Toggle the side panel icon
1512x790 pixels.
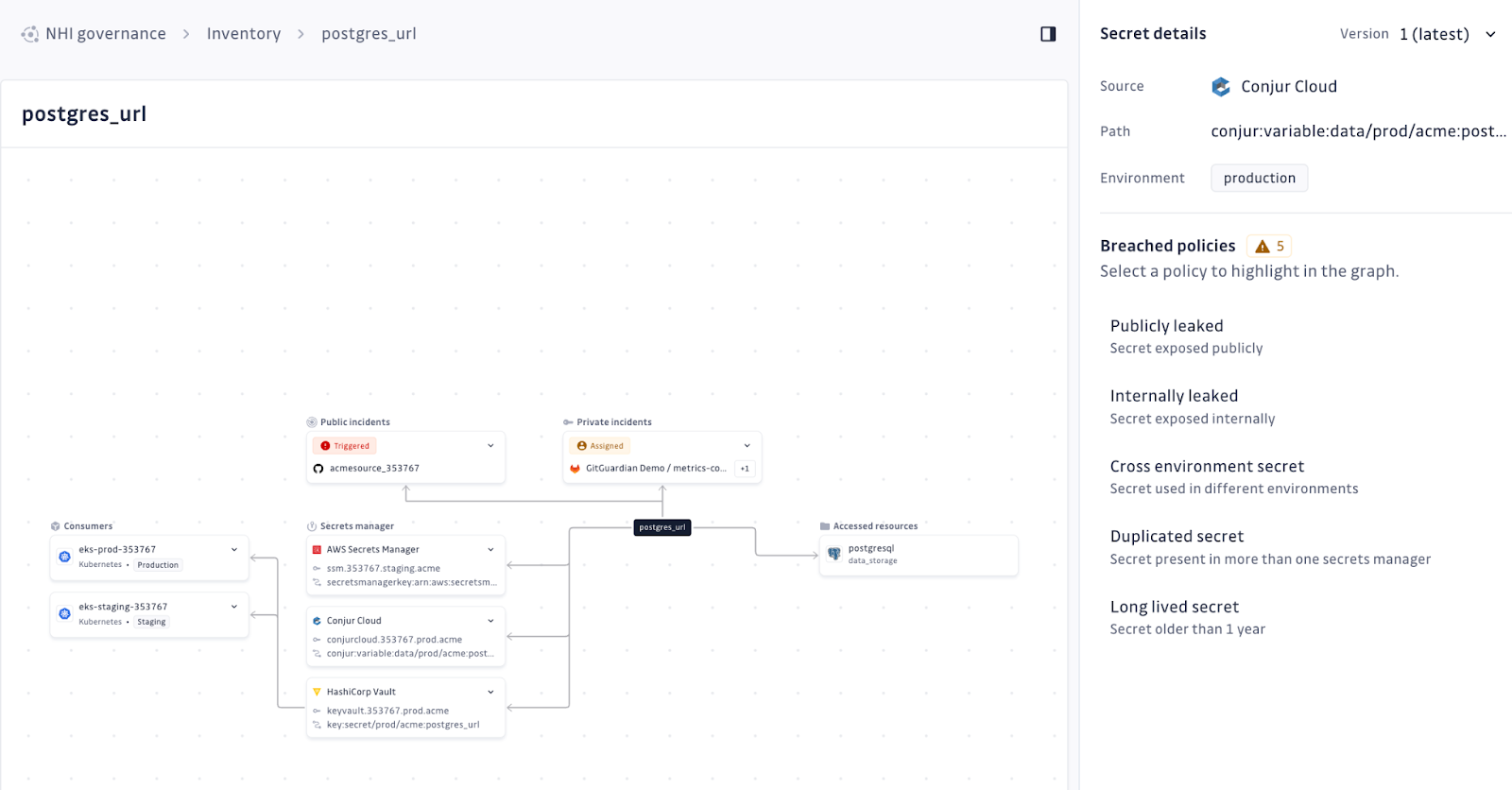1048,34
